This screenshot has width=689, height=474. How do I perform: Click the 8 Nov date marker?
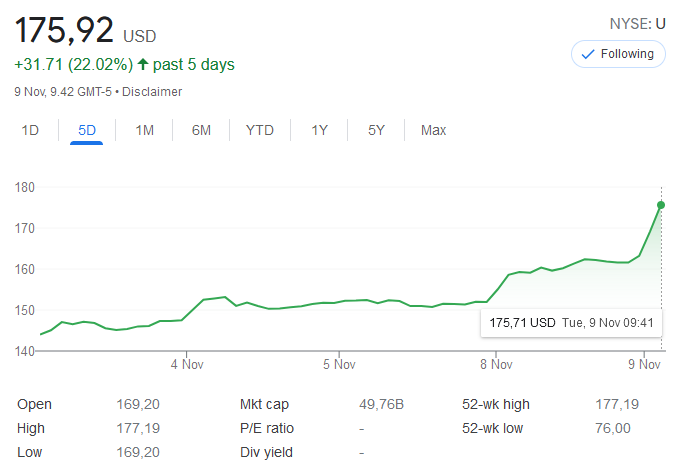(x=495, y=364)
